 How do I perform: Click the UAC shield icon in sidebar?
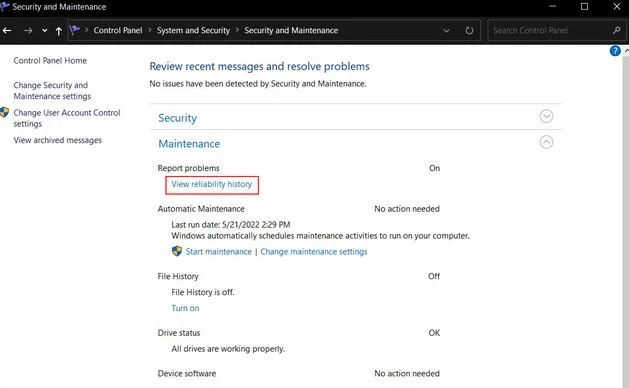click(x=4, y=112)
